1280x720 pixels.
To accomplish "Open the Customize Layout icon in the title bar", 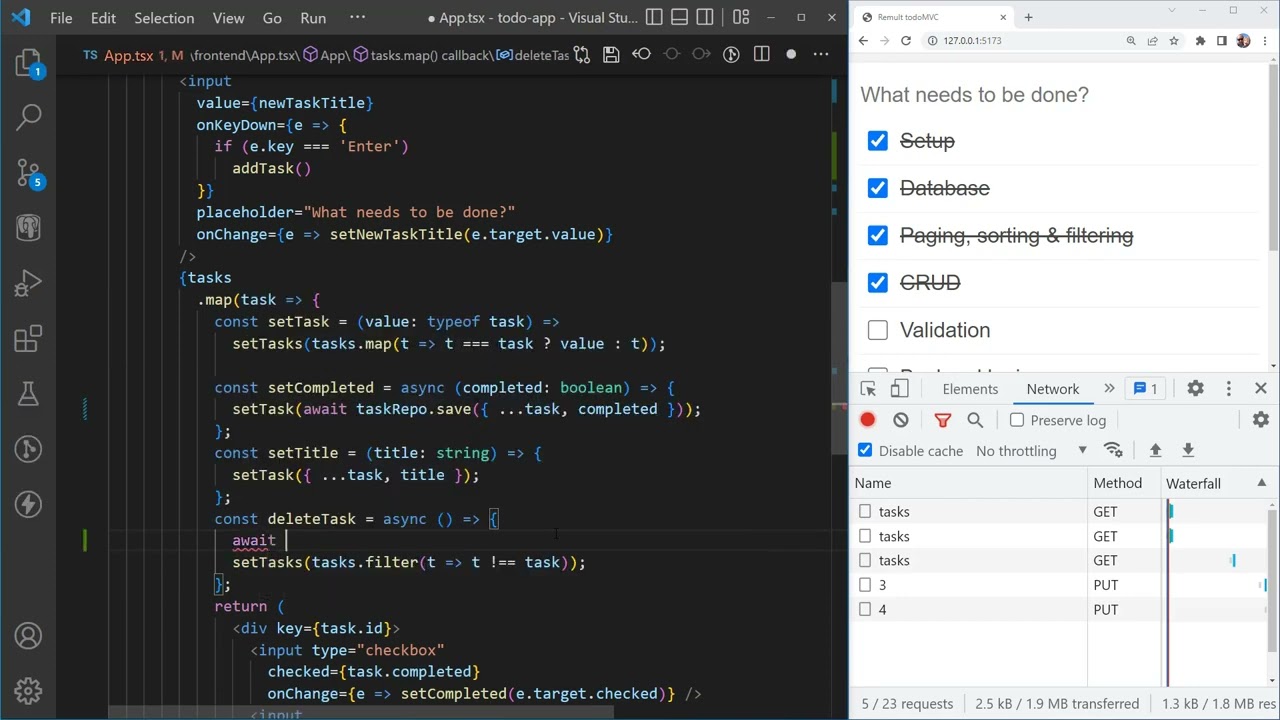I will click(740, 18).
